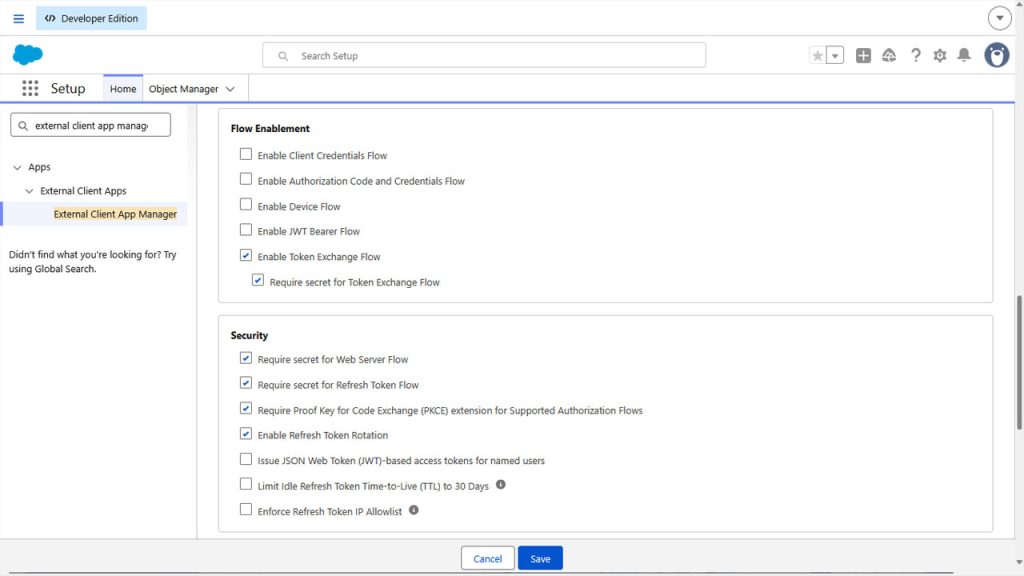Click the Setup title text

point(68,88)
